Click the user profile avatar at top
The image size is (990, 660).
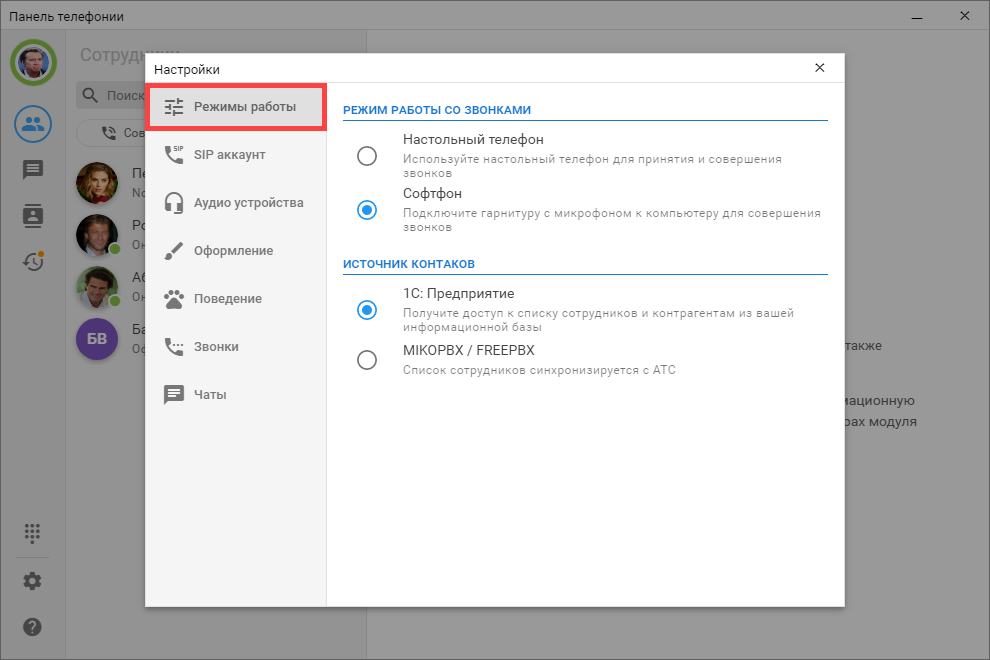pos(33,62)
